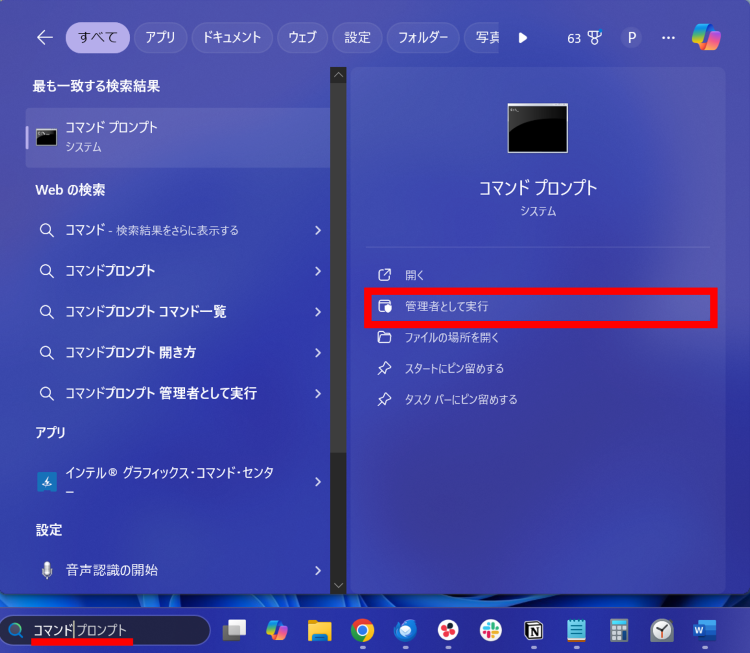Viewport: 750px width, 653px height.
Task: Open Notepad from the taskbar
Action: (x=576, y=631)
